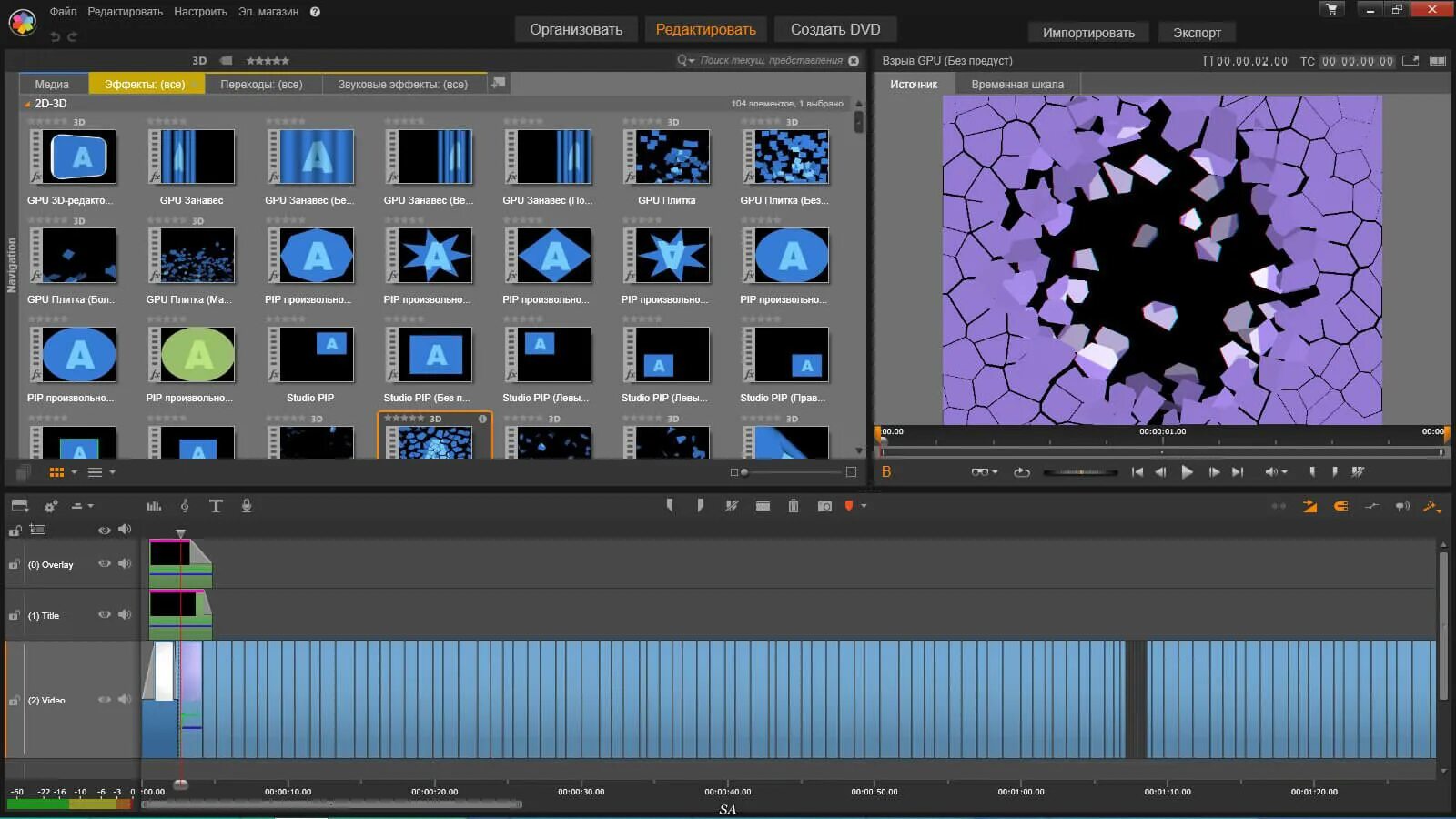1456x819 pixels.
Task: Click the shuttle speed slider in preview
Action: 1080,472
